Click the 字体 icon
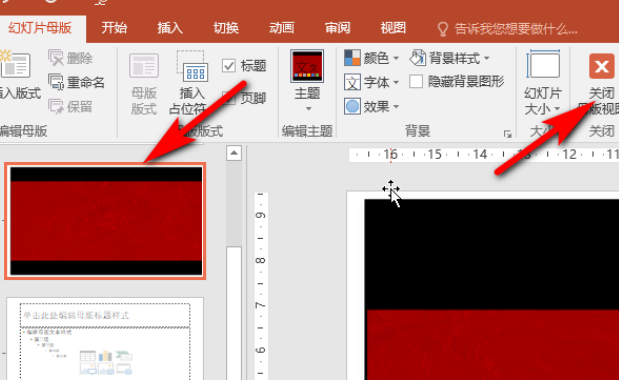This screenshot has width=619, height=380. tap(352, 82)
